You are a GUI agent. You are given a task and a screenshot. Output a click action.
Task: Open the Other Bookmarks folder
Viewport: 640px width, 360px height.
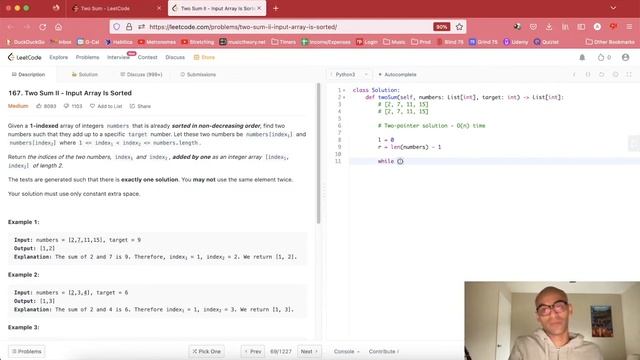[610, 42]
